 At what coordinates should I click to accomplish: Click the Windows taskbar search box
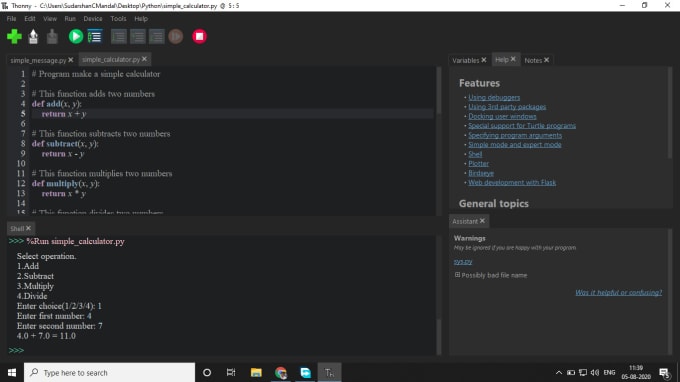109,372
